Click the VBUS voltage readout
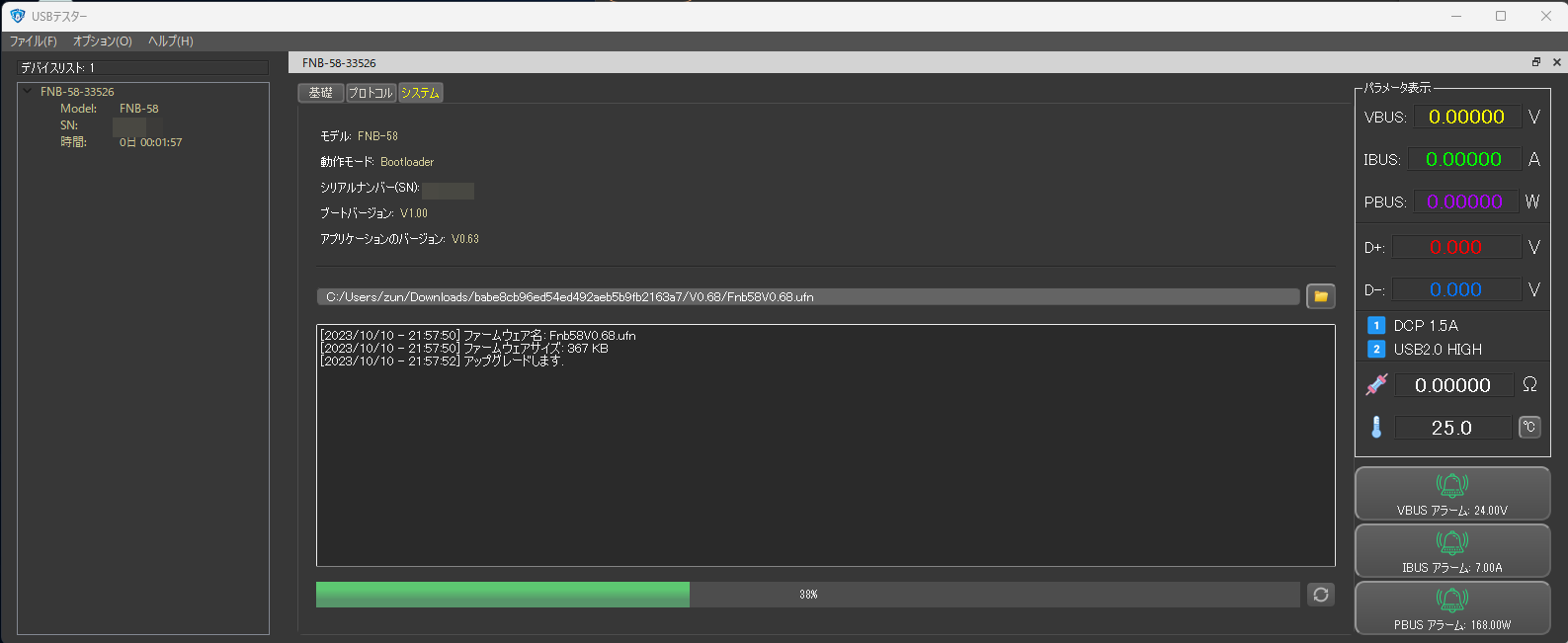Viewport: 1568px width, 643px height. 1467,117
